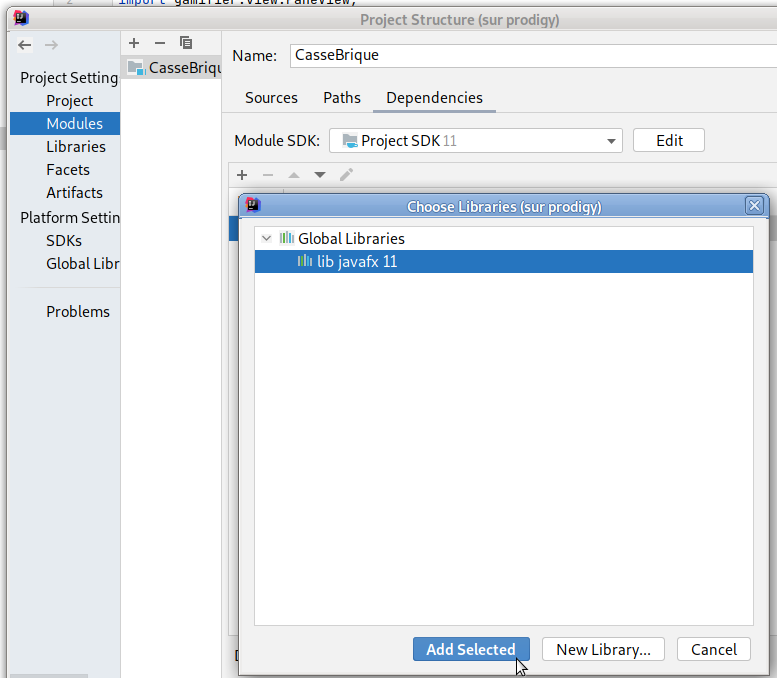Image resolution: width=777 pixels, height=678 pixels.
Task: Collapse the Global Libraries tree node
Action: [266, 239]
